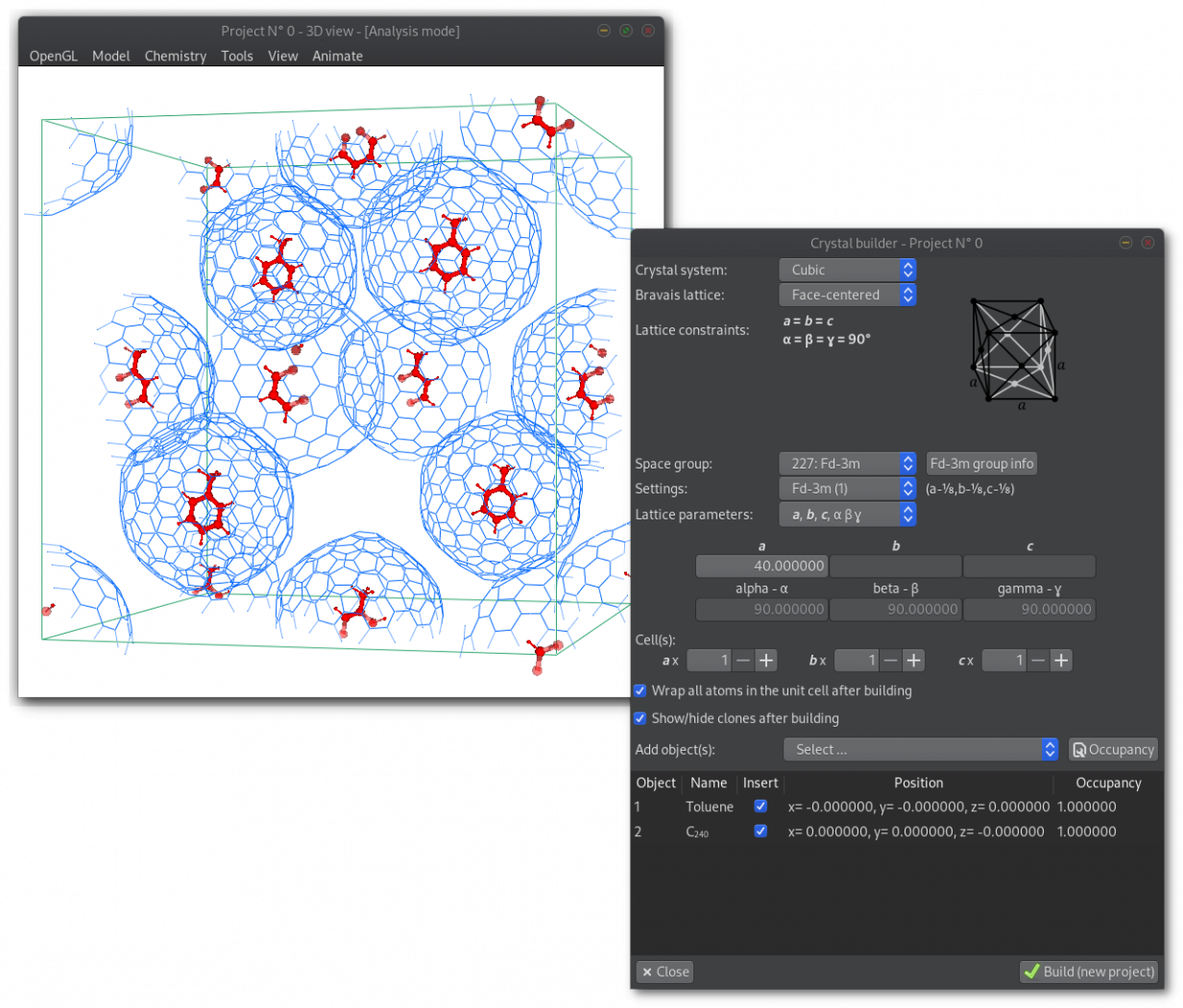The height and width of the screenshot is (1008, 1183).
Task: Open Fd-3m group info
Action: click(x=981, y=464)
